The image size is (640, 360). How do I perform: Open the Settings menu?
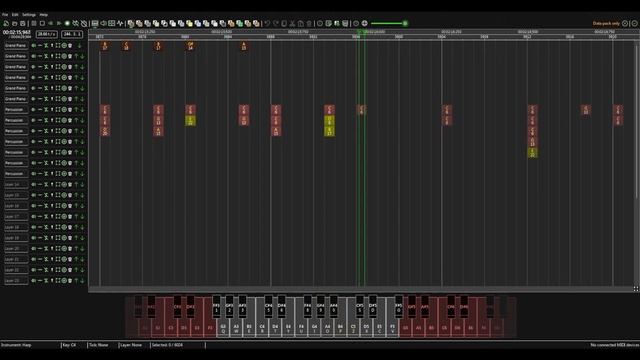29,15
